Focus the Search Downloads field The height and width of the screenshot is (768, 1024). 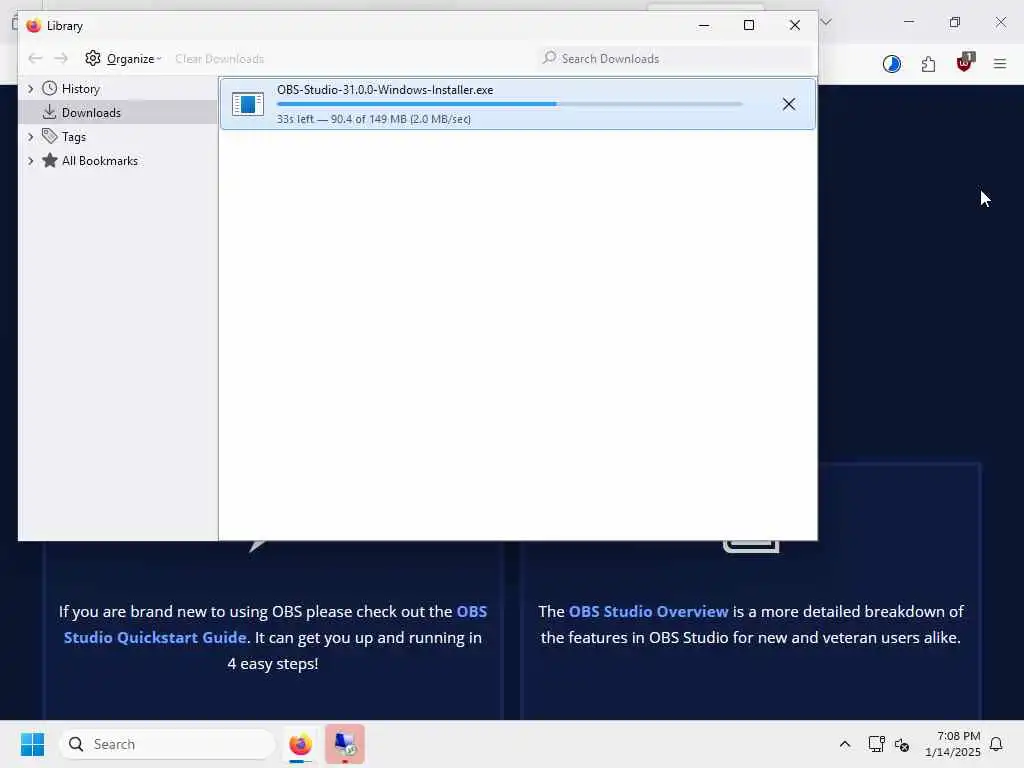click(x=675, y=59)
